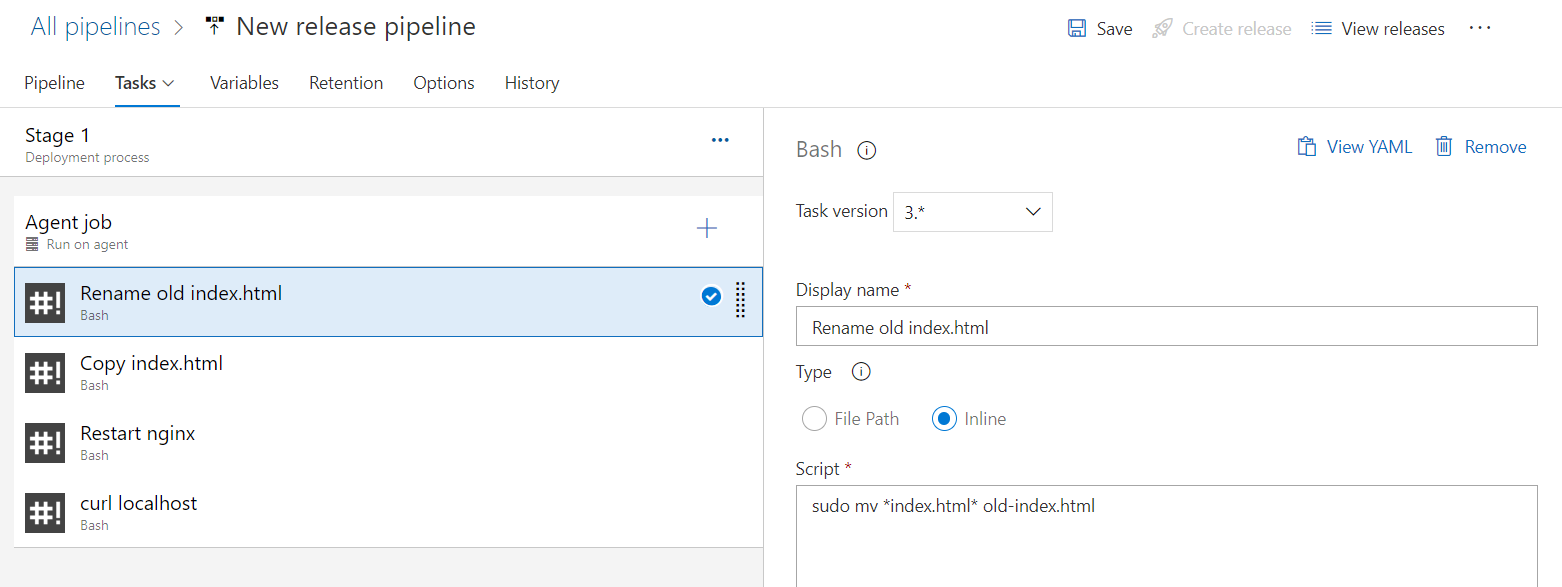Expand the Tasks tab chevron
This screenshot has width=1562, height=587.
tap(169, 83)
